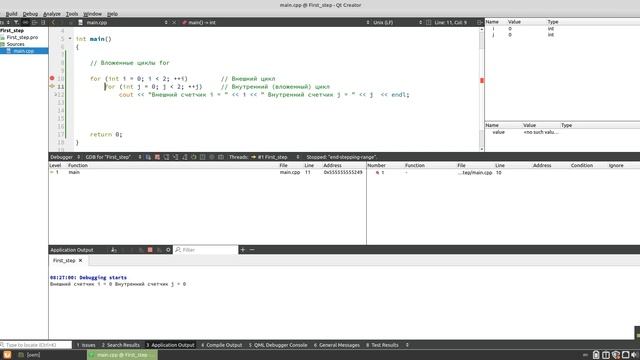Image resolution: width=640 pixels, height=360 pixels.
Task: Open the Debugger preset dropdown
Action: click(x=65, y=157)
